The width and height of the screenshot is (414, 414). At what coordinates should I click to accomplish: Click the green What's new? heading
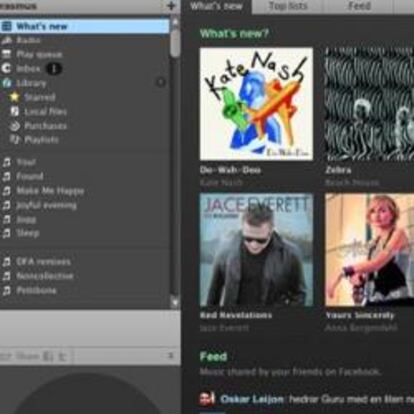(x=234, y=33)
